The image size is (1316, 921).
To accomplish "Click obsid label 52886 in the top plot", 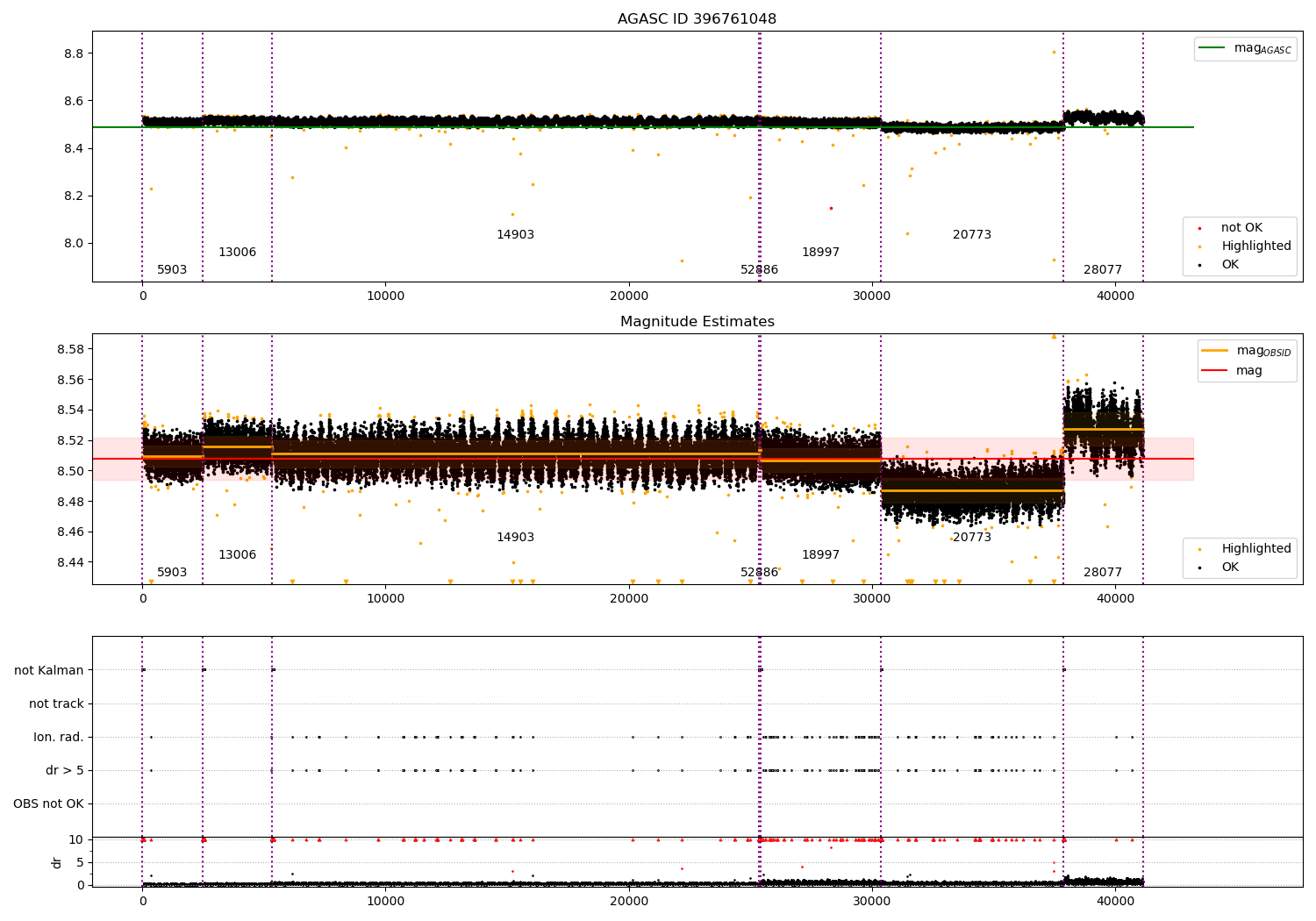I will 759,270.
